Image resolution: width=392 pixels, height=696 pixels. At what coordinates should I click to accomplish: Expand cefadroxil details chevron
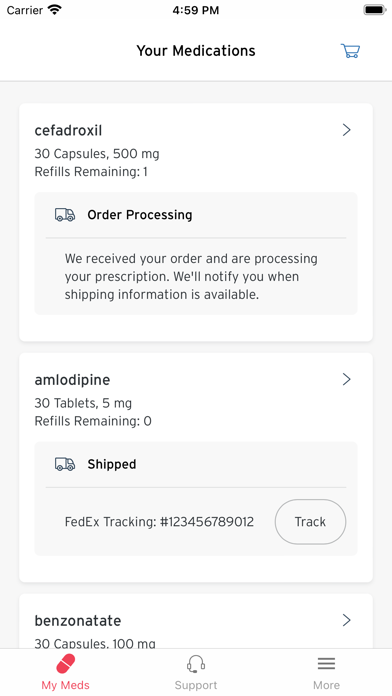point(347,130)
